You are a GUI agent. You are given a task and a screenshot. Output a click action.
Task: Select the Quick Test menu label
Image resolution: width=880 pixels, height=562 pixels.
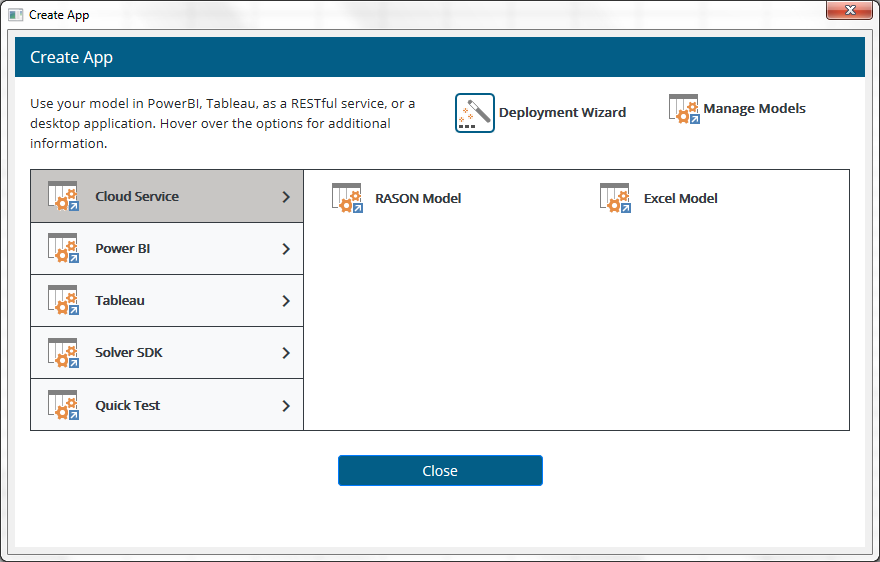pos(128,405)
